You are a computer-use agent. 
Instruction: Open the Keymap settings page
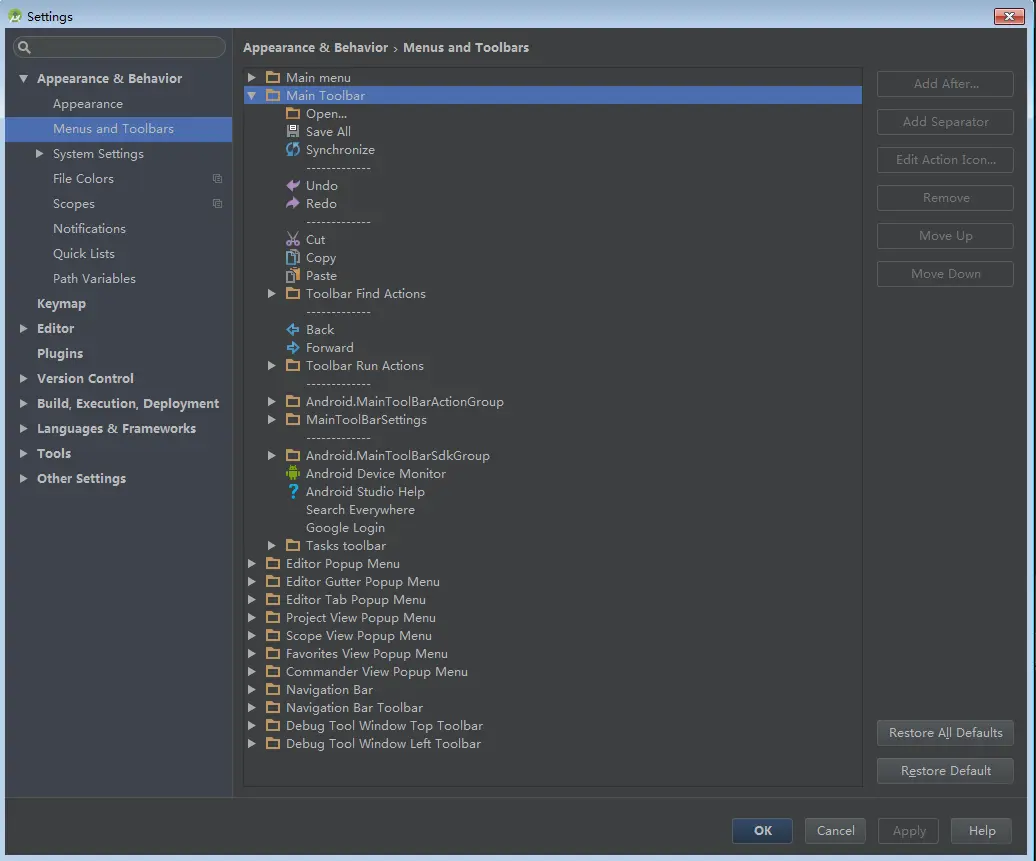pyautogui.click(x=61, y=304)
